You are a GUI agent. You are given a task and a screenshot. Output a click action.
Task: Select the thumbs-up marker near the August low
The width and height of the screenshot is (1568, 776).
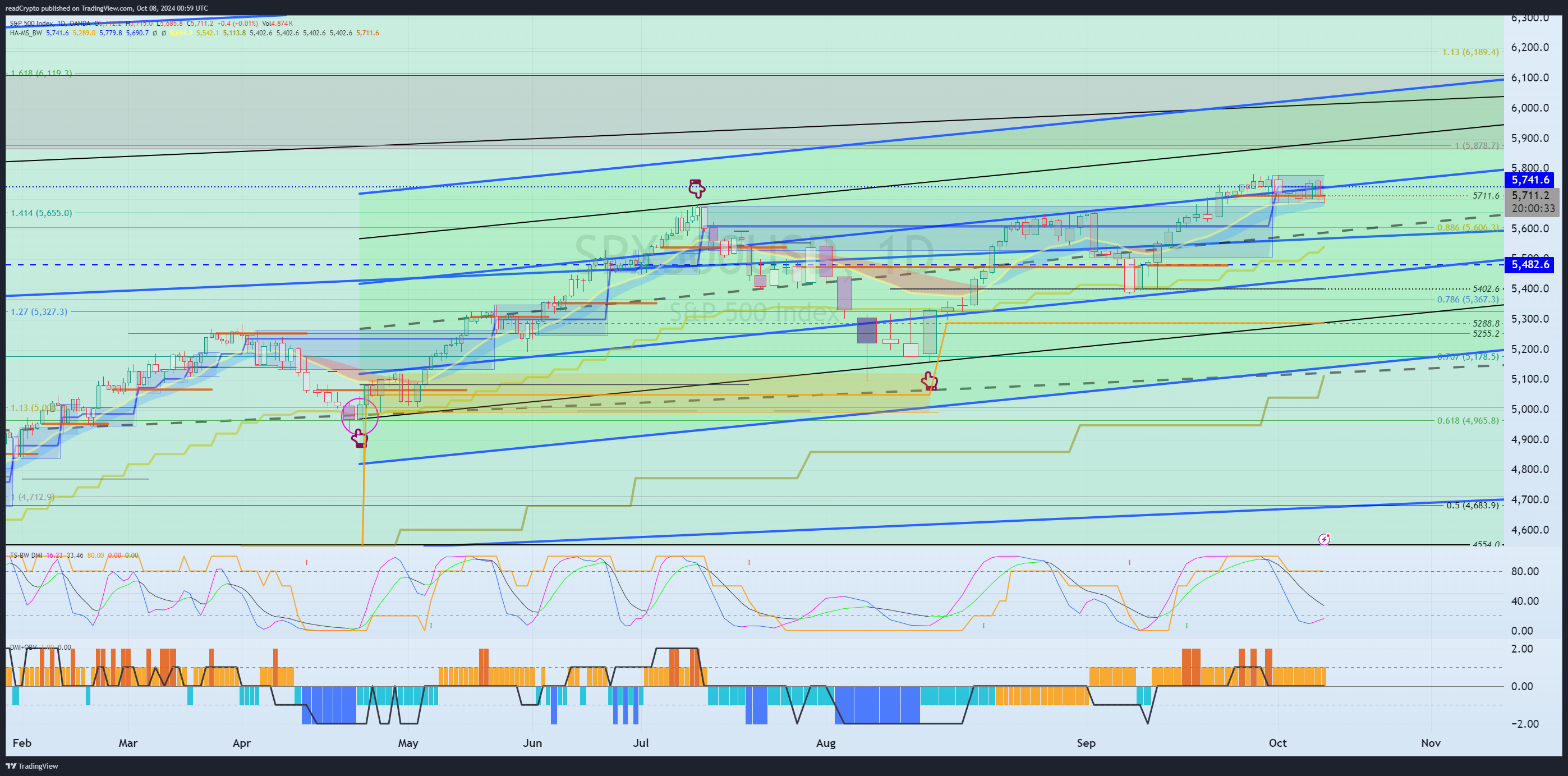pos(929,382)
